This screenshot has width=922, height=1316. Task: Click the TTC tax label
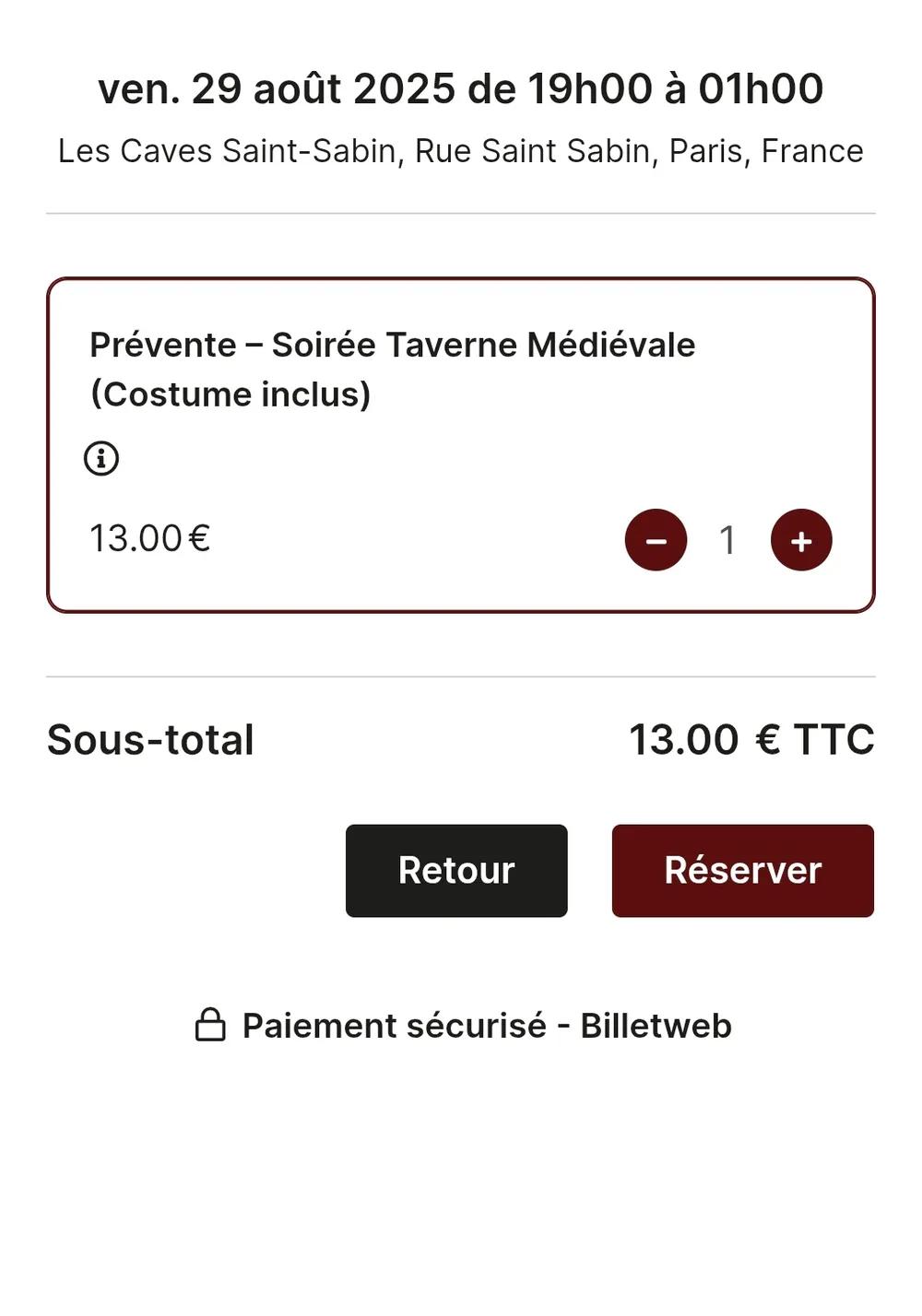(x=833, y=740)
